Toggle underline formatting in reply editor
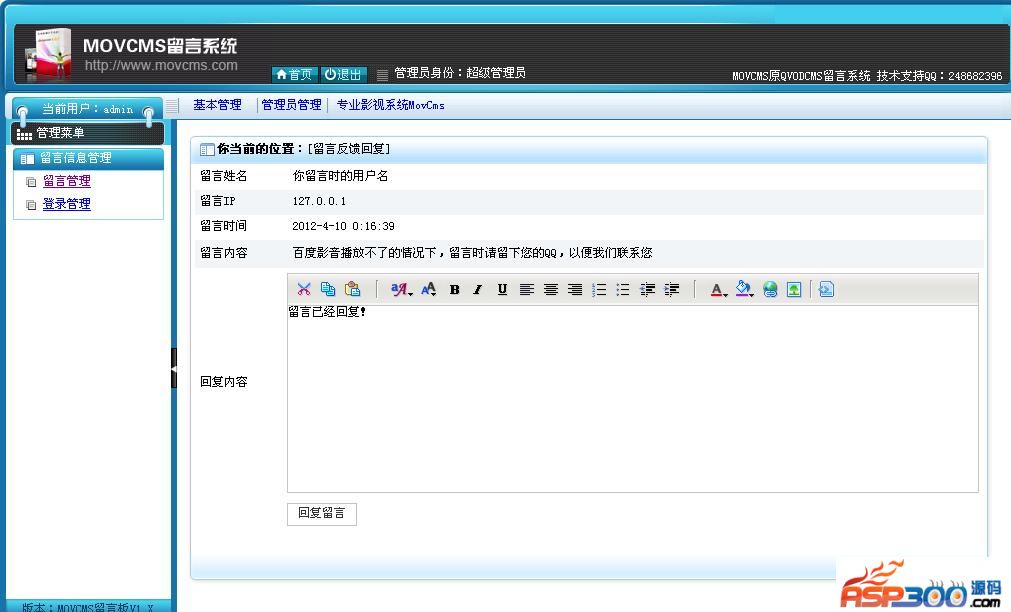Screen dimensions: 1011x612 pos(502,290)
